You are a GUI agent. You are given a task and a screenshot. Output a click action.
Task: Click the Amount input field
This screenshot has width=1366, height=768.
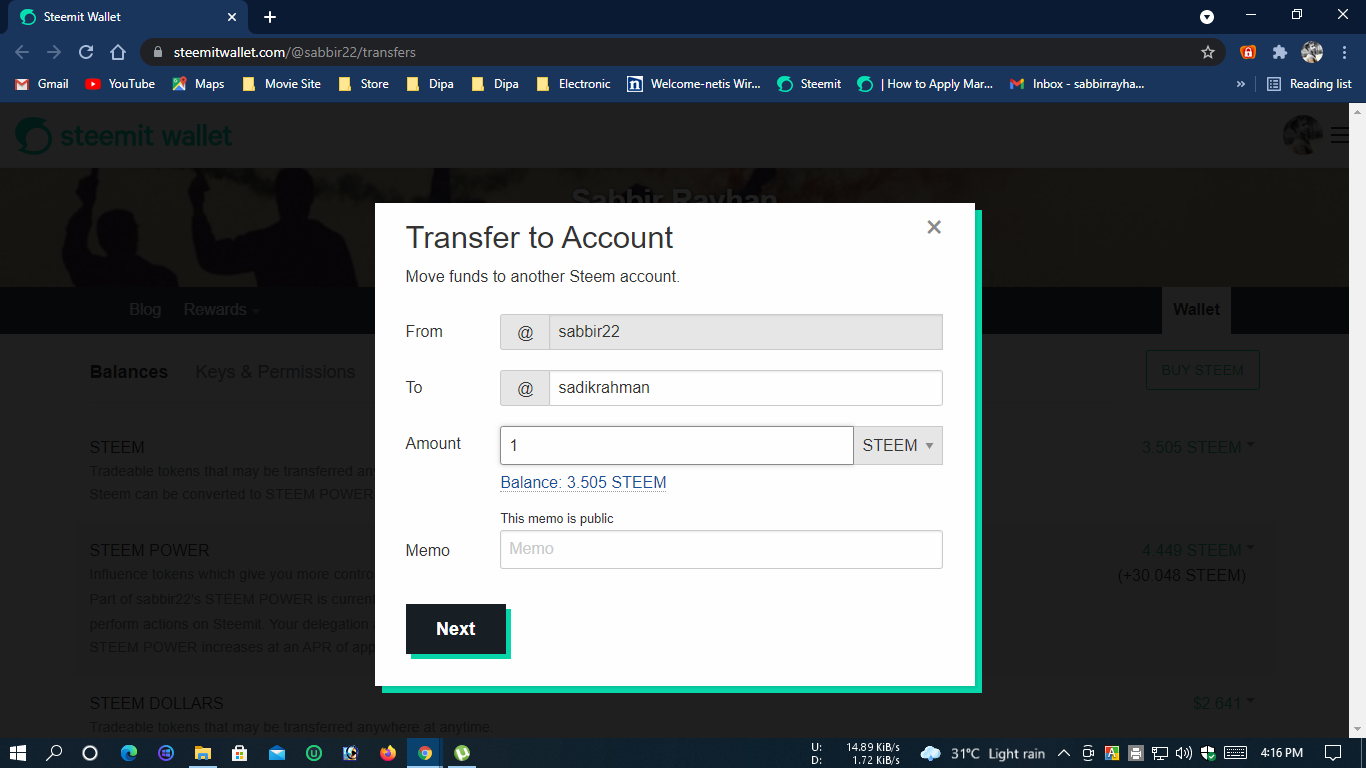677,446
